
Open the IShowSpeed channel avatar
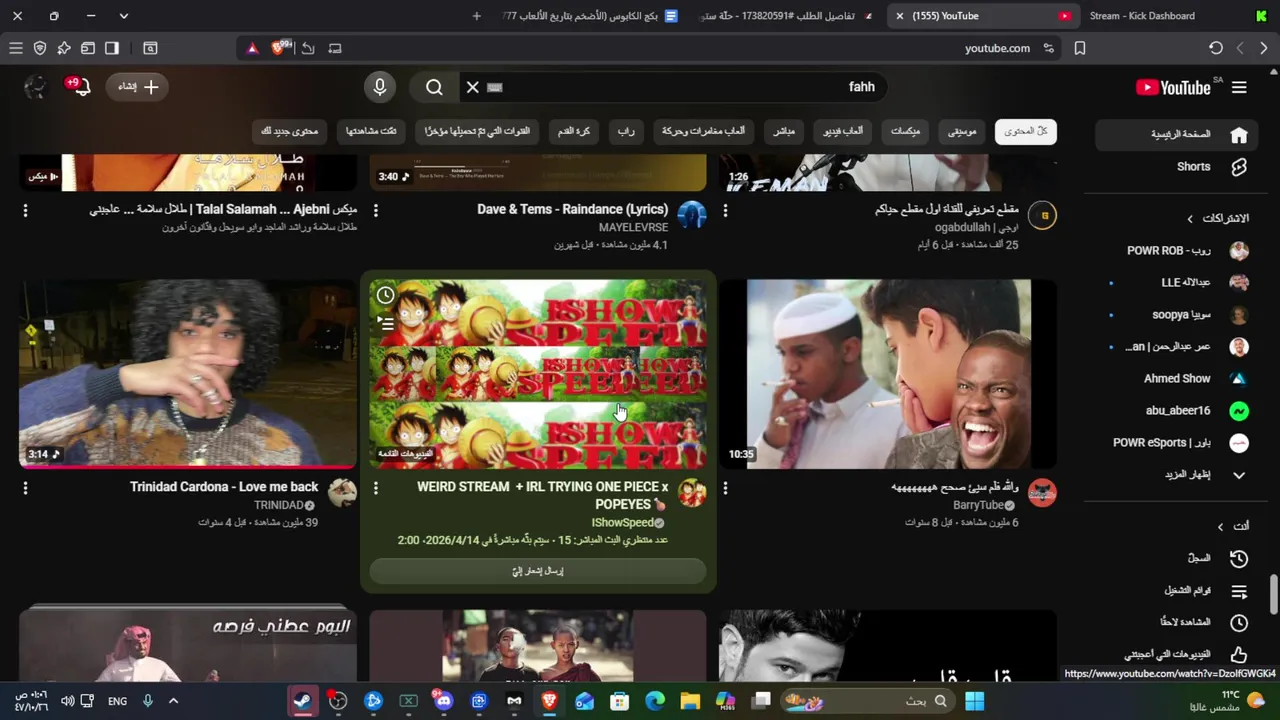(692, 493)
